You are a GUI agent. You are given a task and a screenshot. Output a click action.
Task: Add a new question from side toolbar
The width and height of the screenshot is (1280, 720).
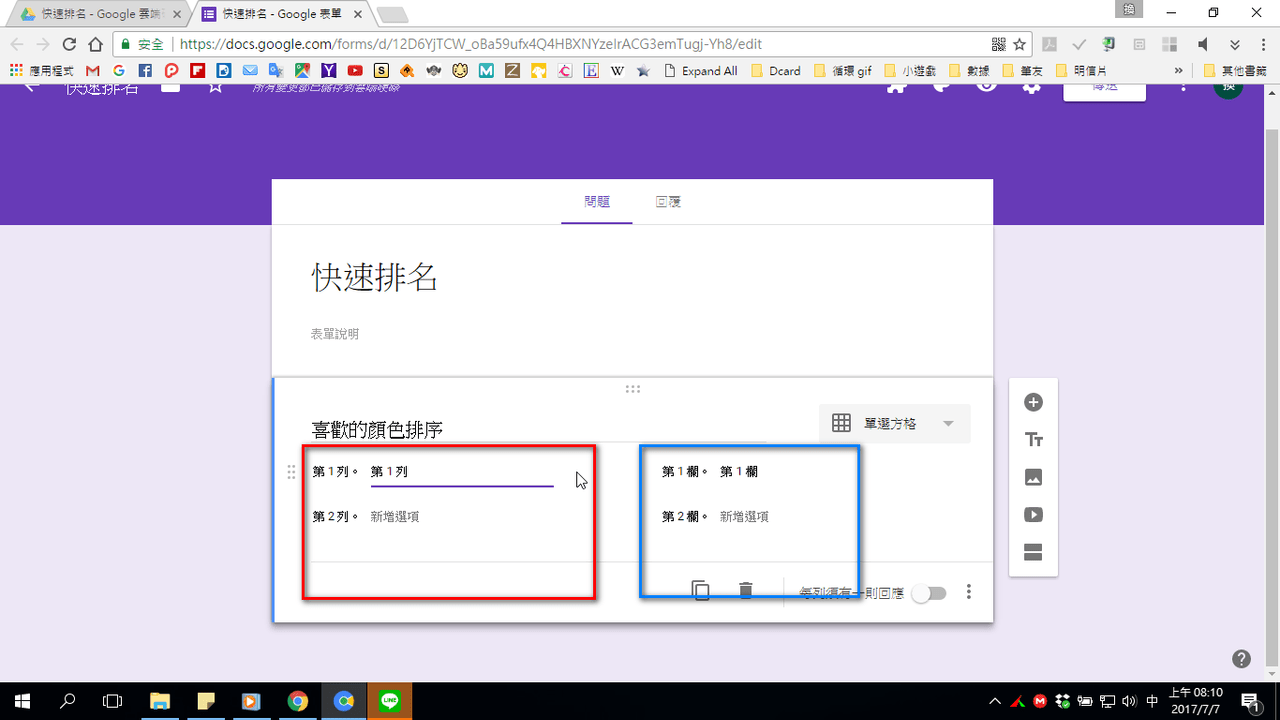[1033, 403]
